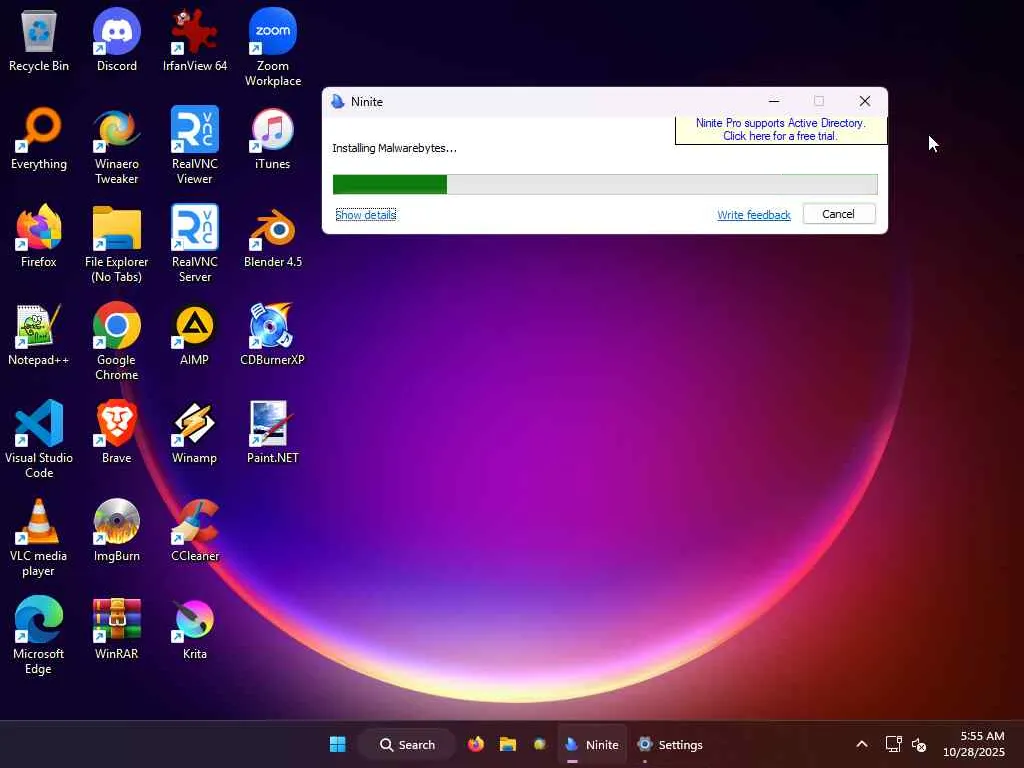Click the taskbar Search box

408,744
